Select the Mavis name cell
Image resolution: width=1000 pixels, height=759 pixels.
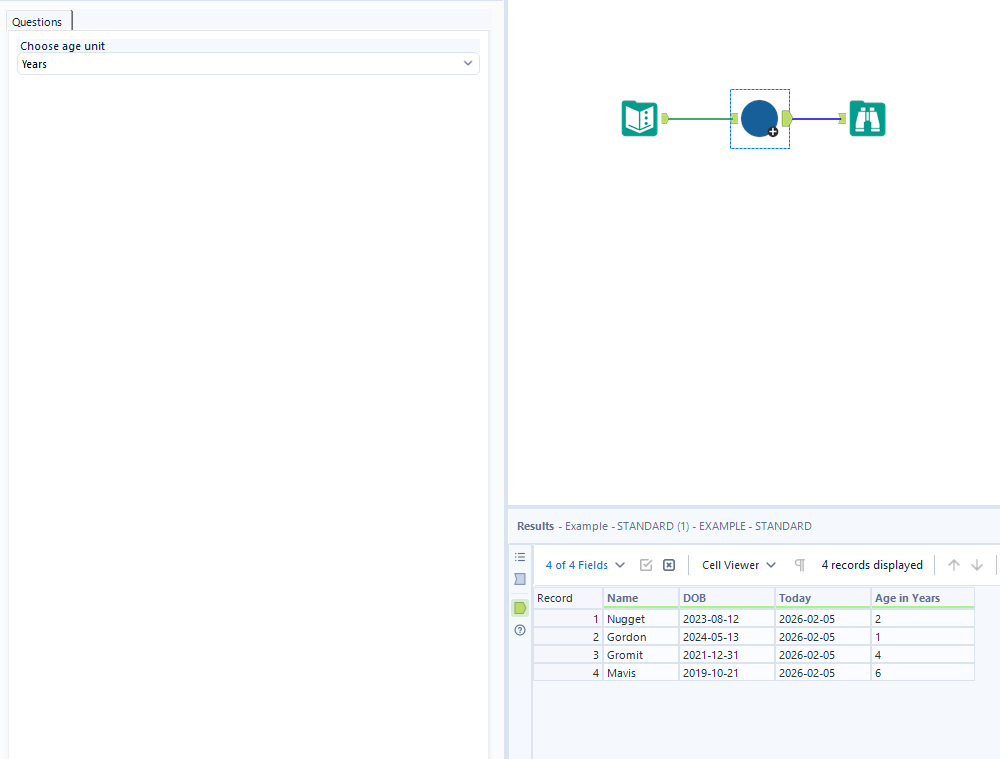click(x=640, y=673)
